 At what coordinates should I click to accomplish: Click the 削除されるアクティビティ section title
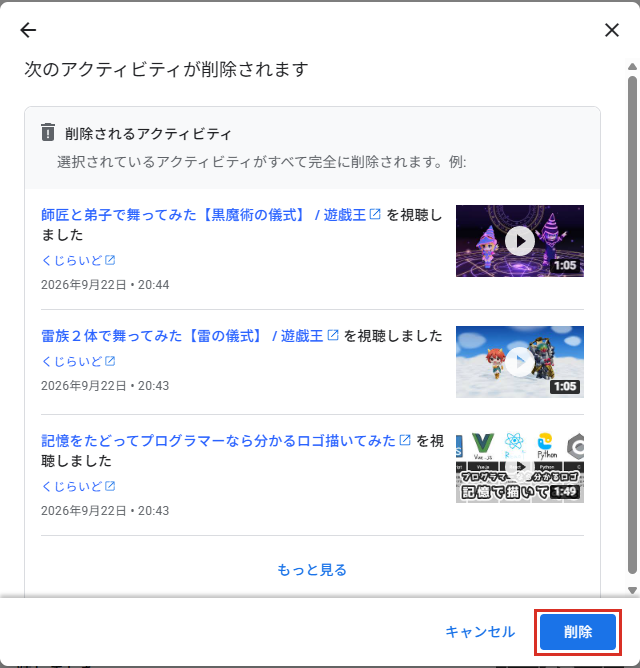tap(148, 134)
